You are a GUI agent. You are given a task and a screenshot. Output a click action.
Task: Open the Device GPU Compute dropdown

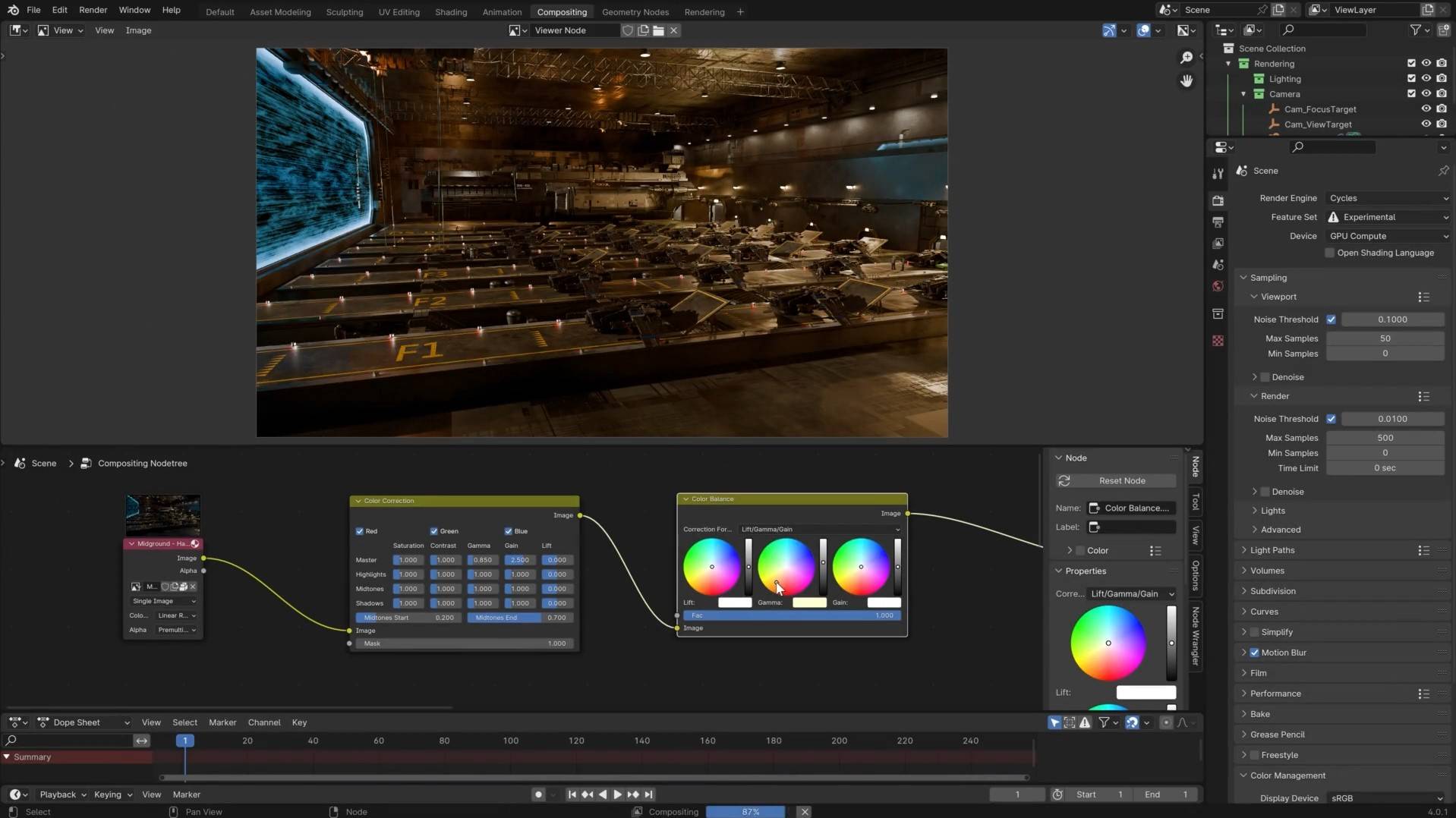(x=1388, y=236)
